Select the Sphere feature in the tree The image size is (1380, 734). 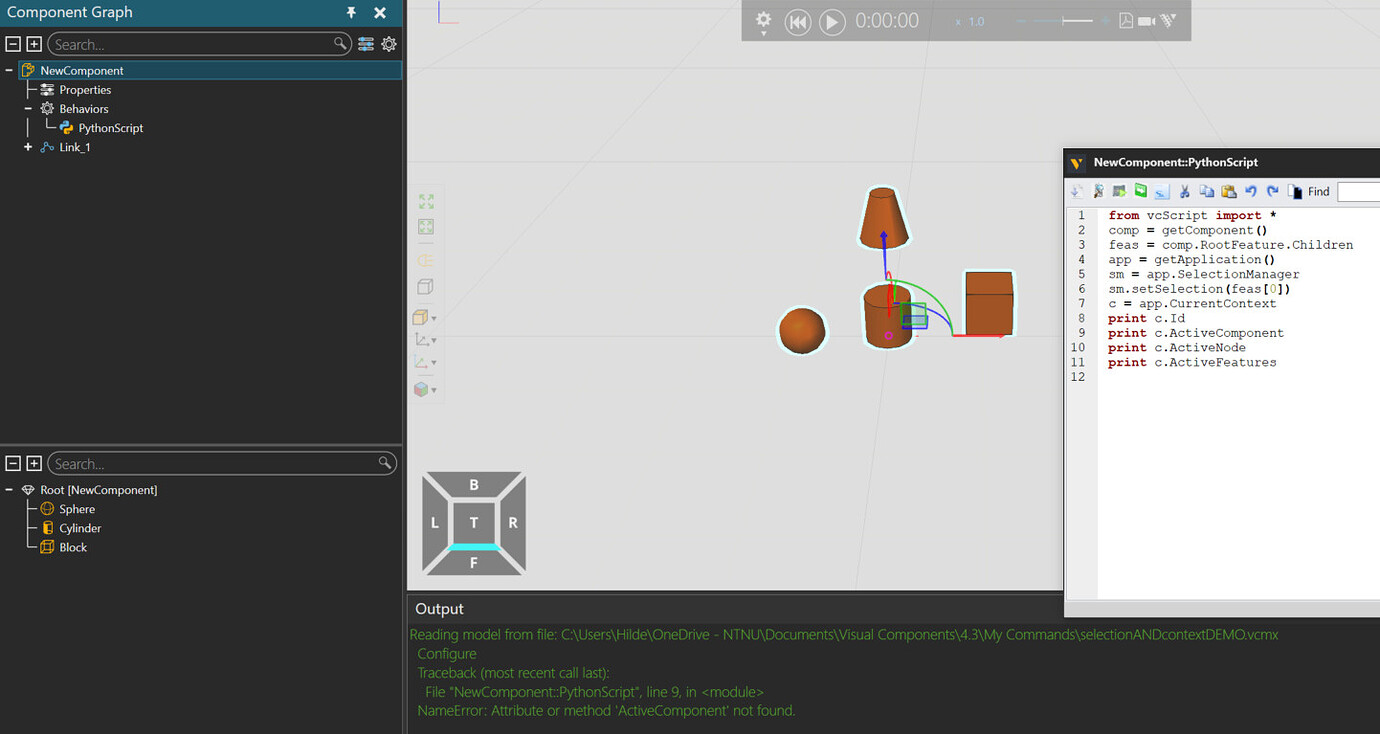pyautogui.click(x=77, y=508)
